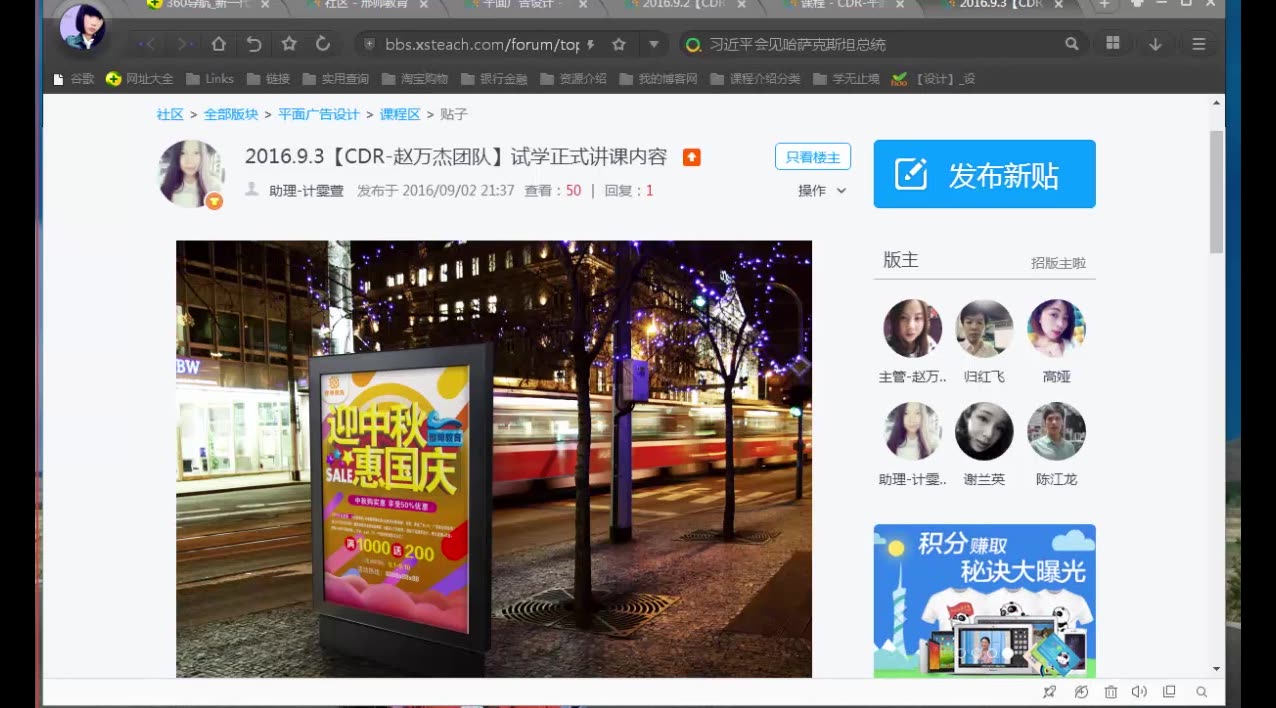This screenshot has width=1276, height=708.
Task: Expand the 操作 dropdown on the post
Action: [x=820, y=190]
